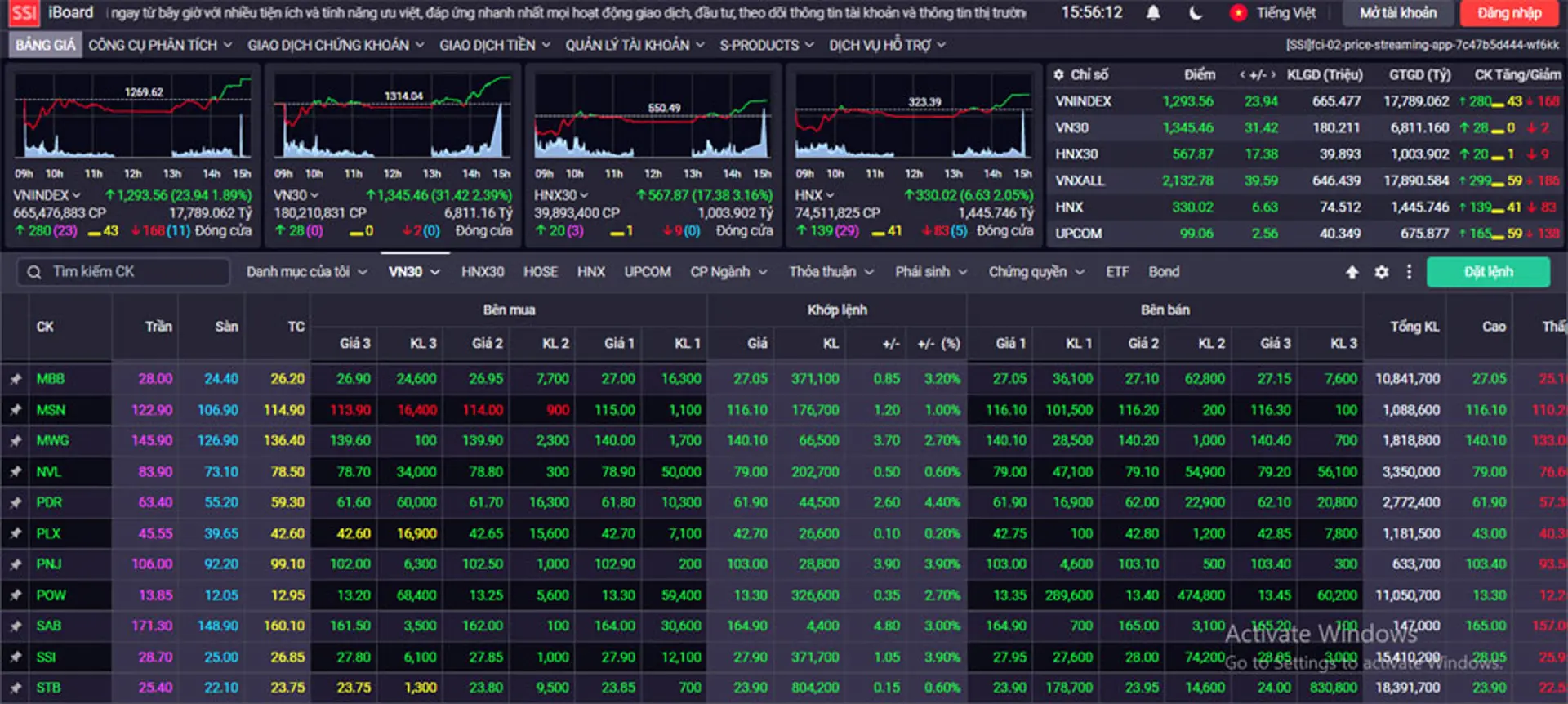1568x704 pixels.
Task: Expand Dịch vụ hỗ trợ menu
Action: [x=887, y=45]
